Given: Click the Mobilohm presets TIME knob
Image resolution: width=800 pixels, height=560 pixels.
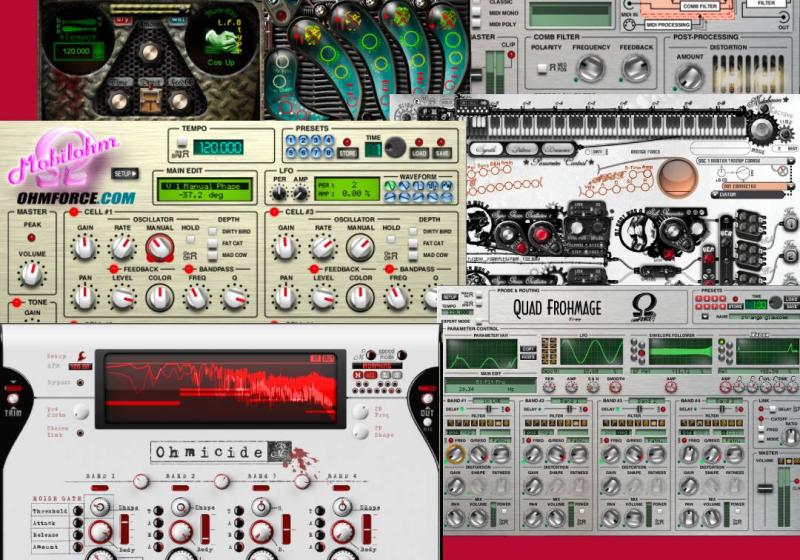Looking at the screenshot, I should 395,147.
